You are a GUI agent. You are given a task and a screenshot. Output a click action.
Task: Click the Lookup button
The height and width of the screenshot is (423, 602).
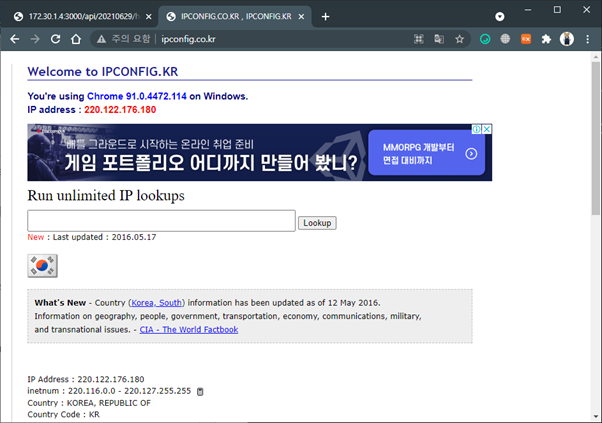tap(317, 223)
